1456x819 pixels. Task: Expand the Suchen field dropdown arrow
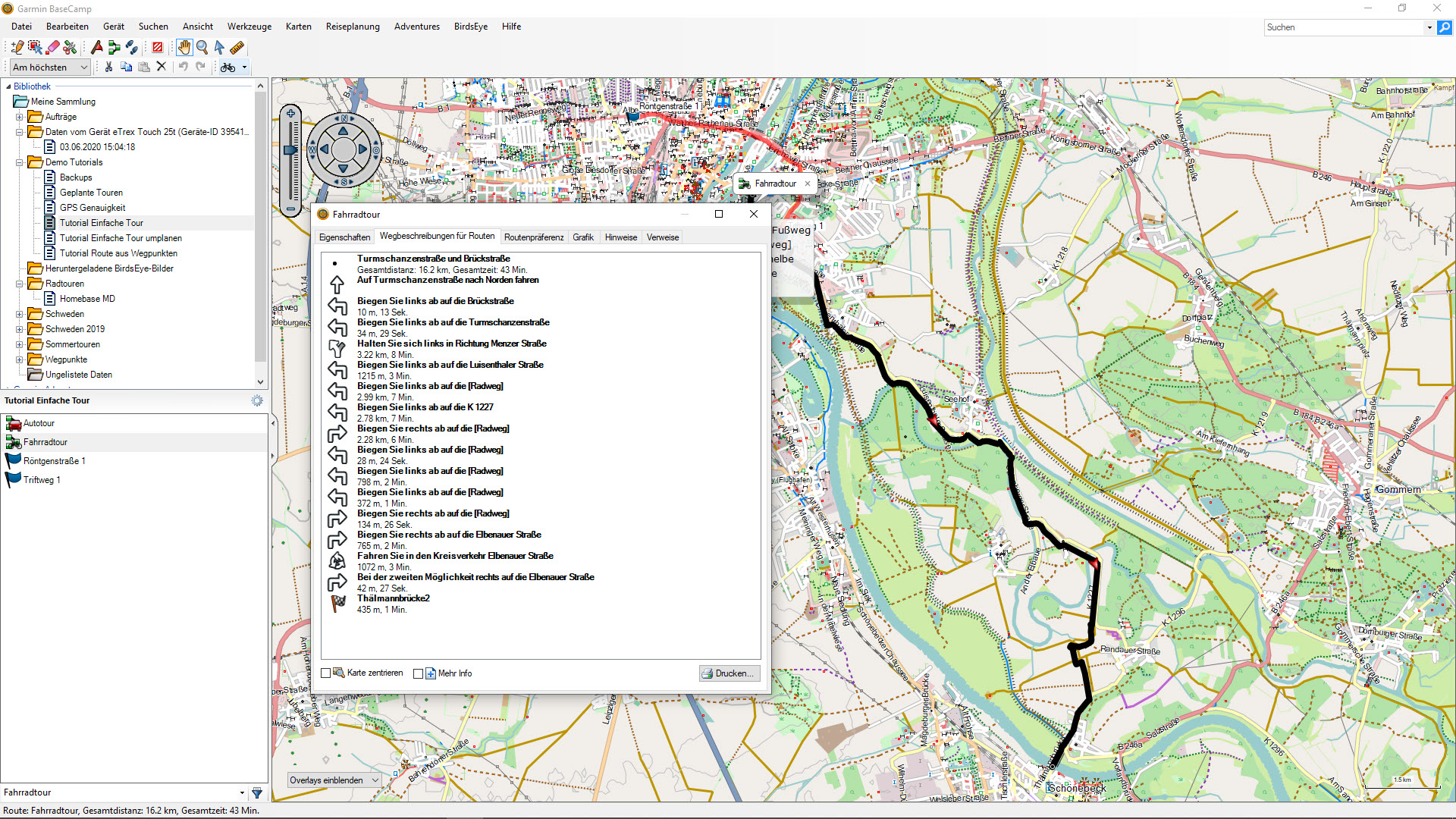point(1430,27)
